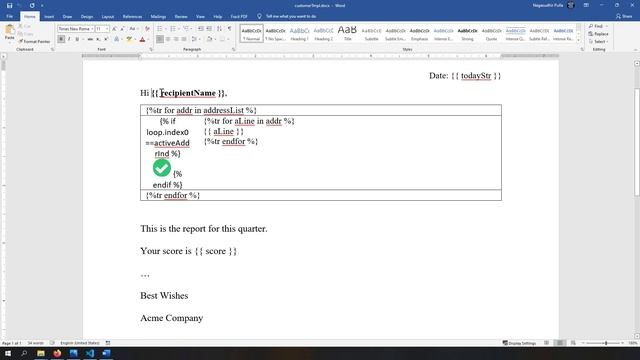Click Increase Indent icon
The height and width of the screenshot is (360, 640).
[x=209, y=29]
